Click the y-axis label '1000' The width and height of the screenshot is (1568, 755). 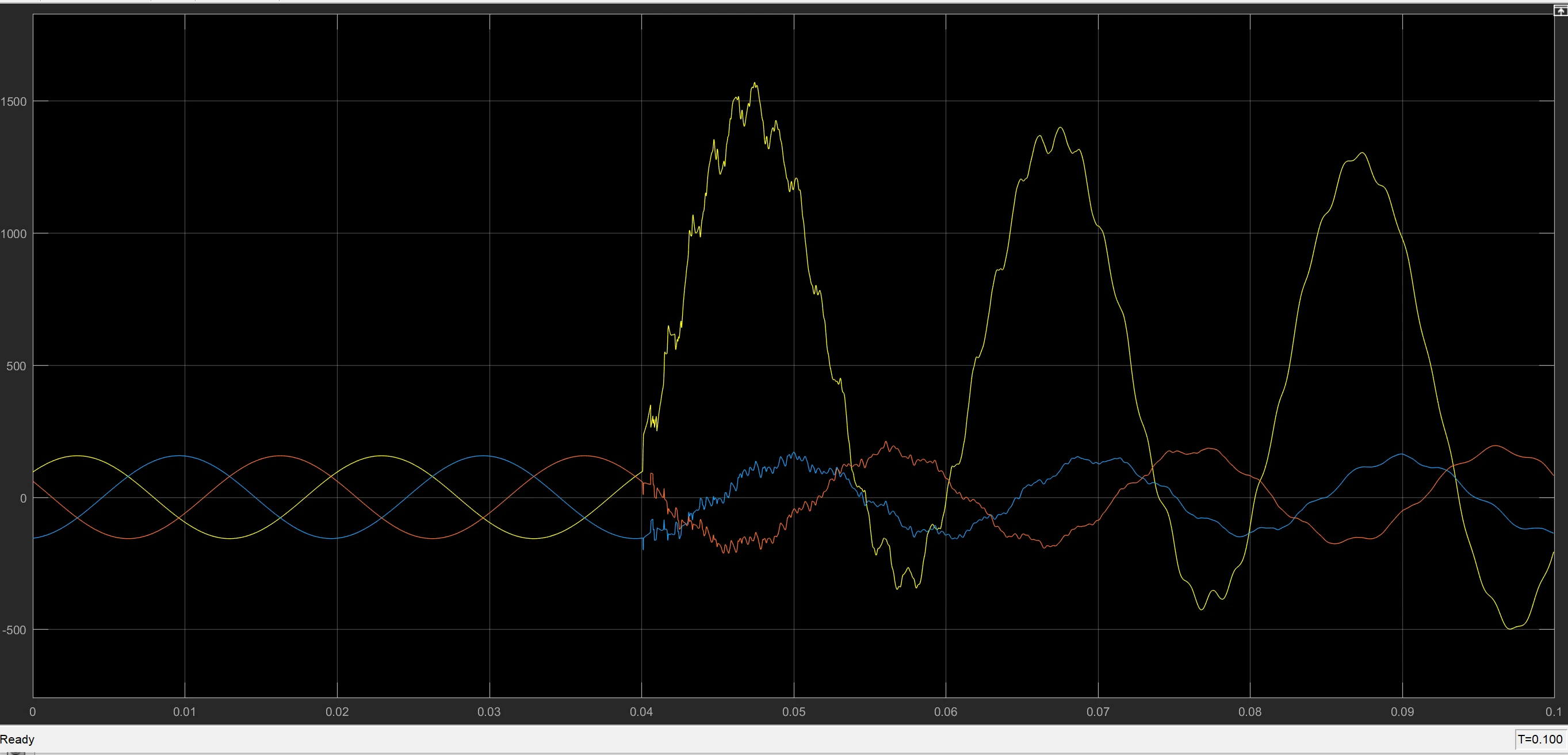pyautogui.click(x=14, y=234)
